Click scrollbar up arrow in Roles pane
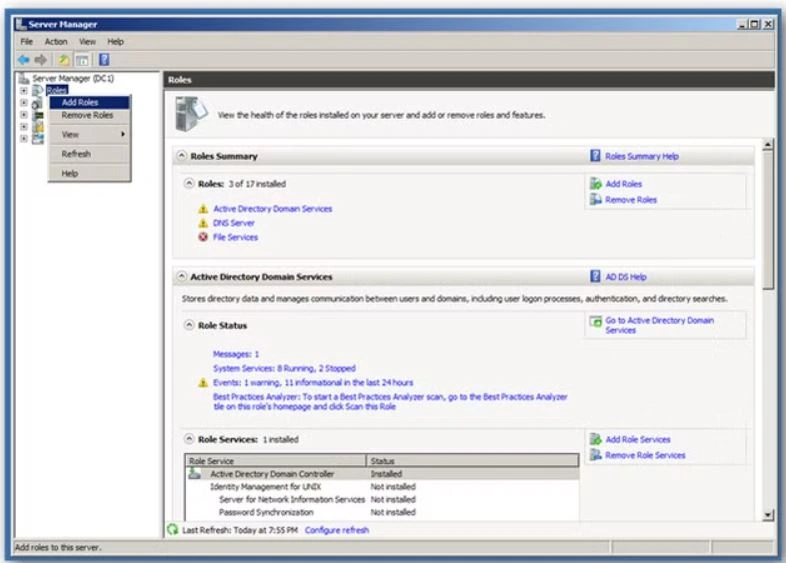The image size is (786, 563). point(768,145)
